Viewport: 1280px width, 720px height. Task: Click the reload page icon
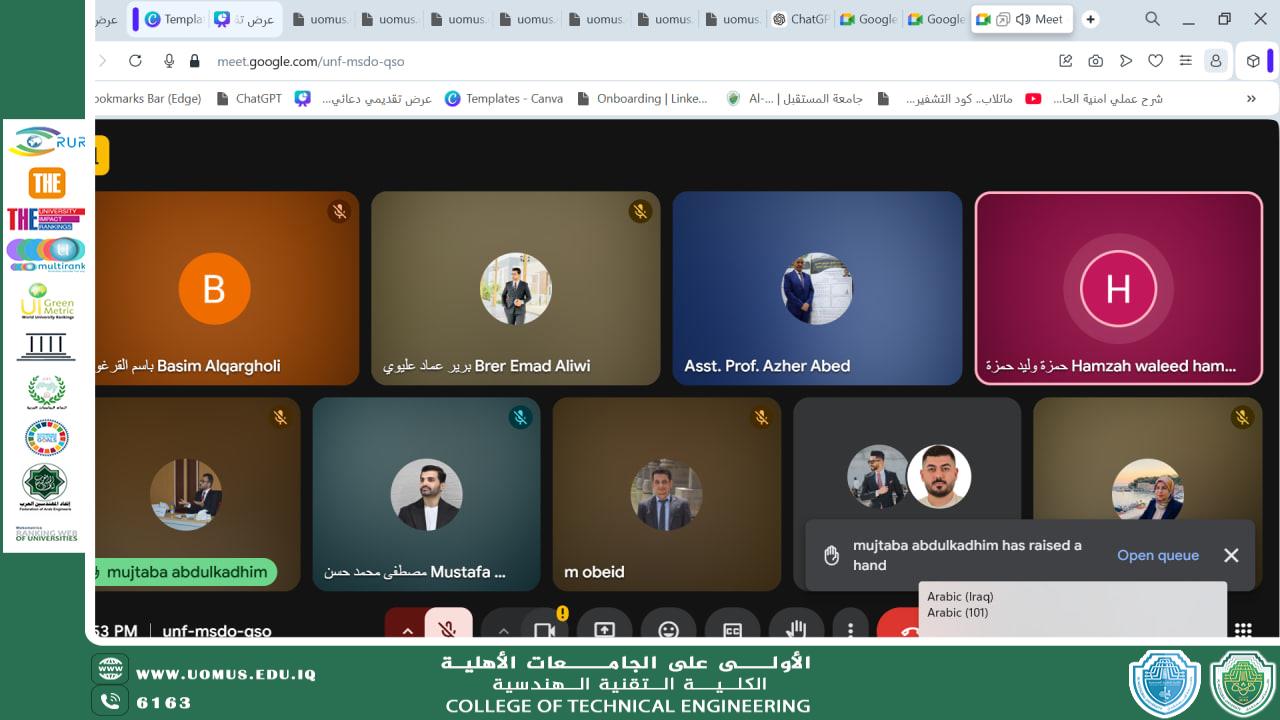135,61
